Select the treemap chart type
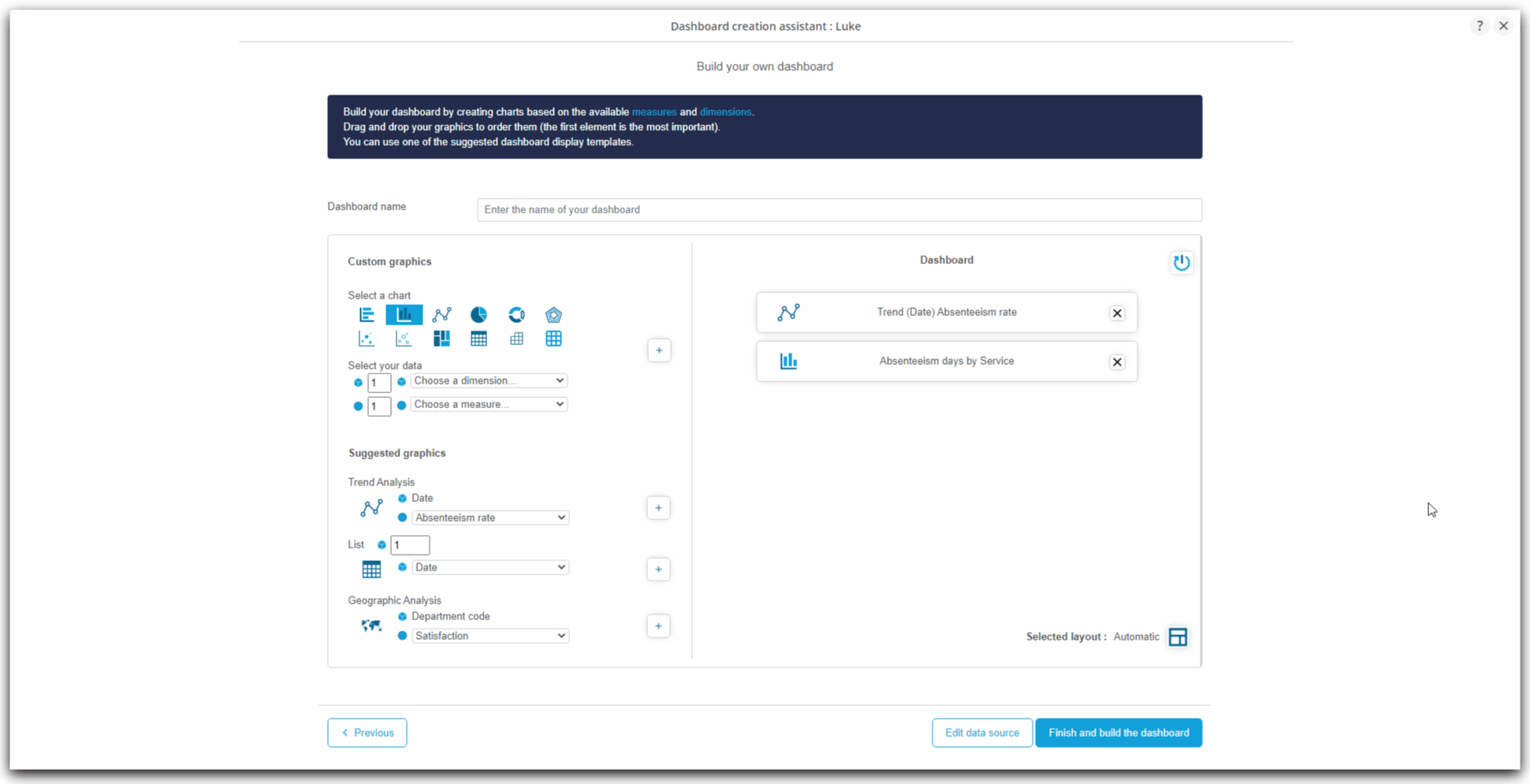Viewport: 1530px width, 784px height. (441, 339)
